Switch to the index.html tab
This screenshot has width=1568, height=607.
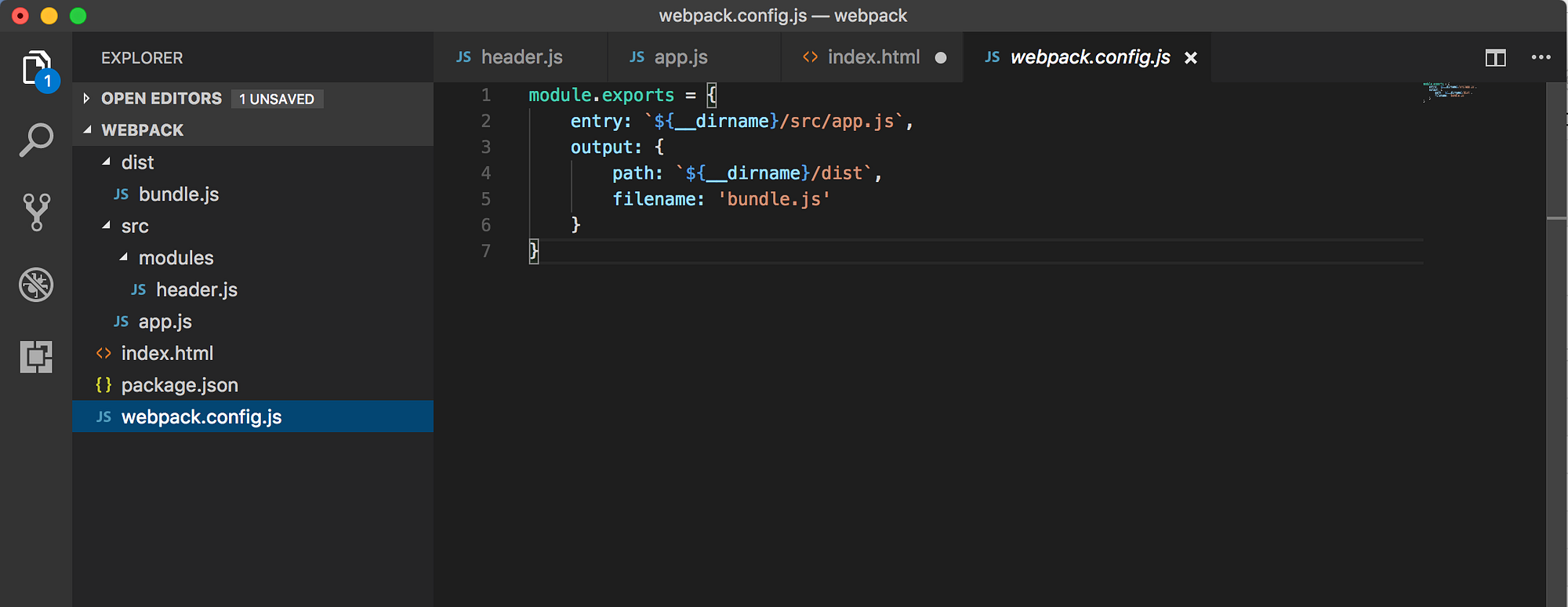pos(873,57)
